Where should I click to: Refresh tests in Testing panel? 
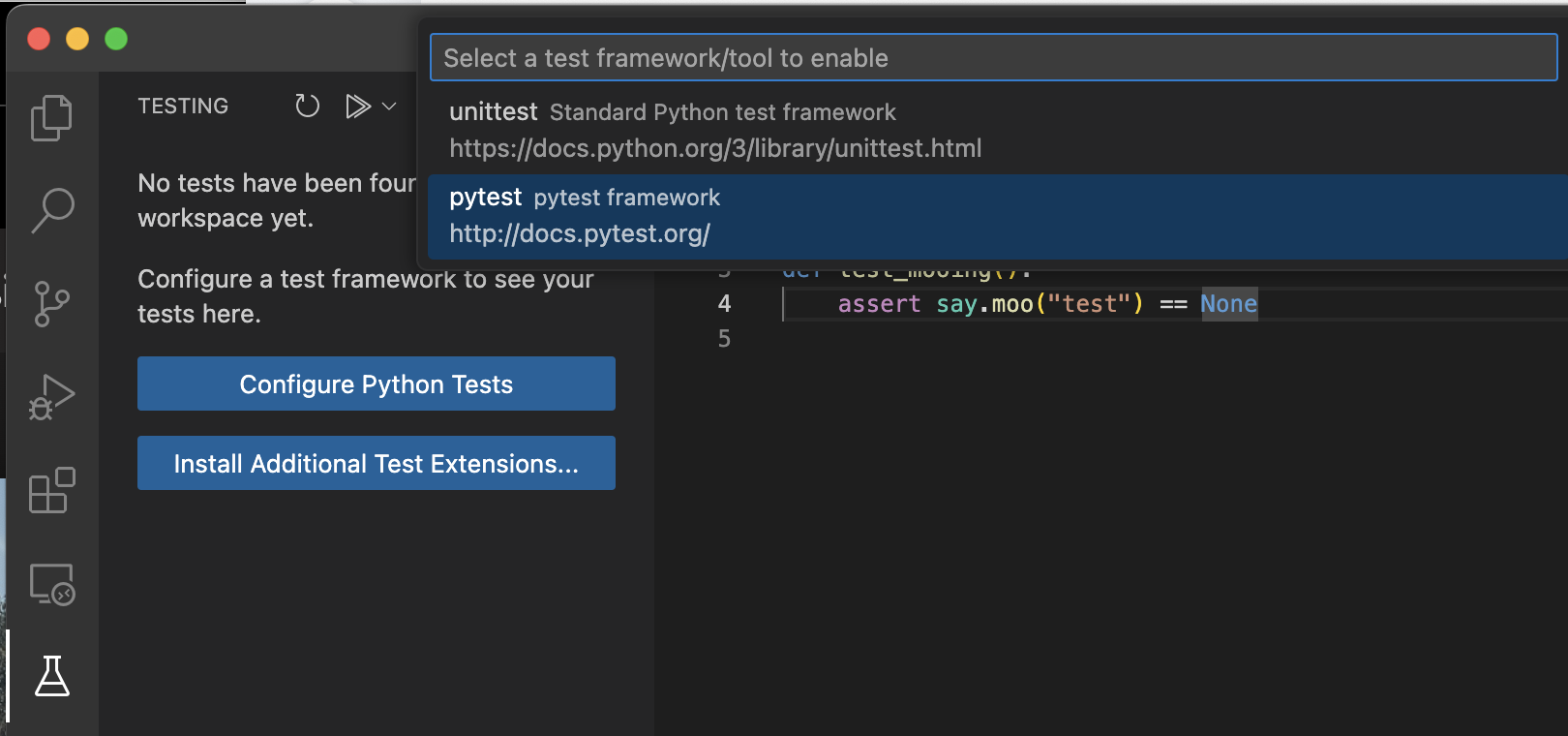click(x=307, y=106)
